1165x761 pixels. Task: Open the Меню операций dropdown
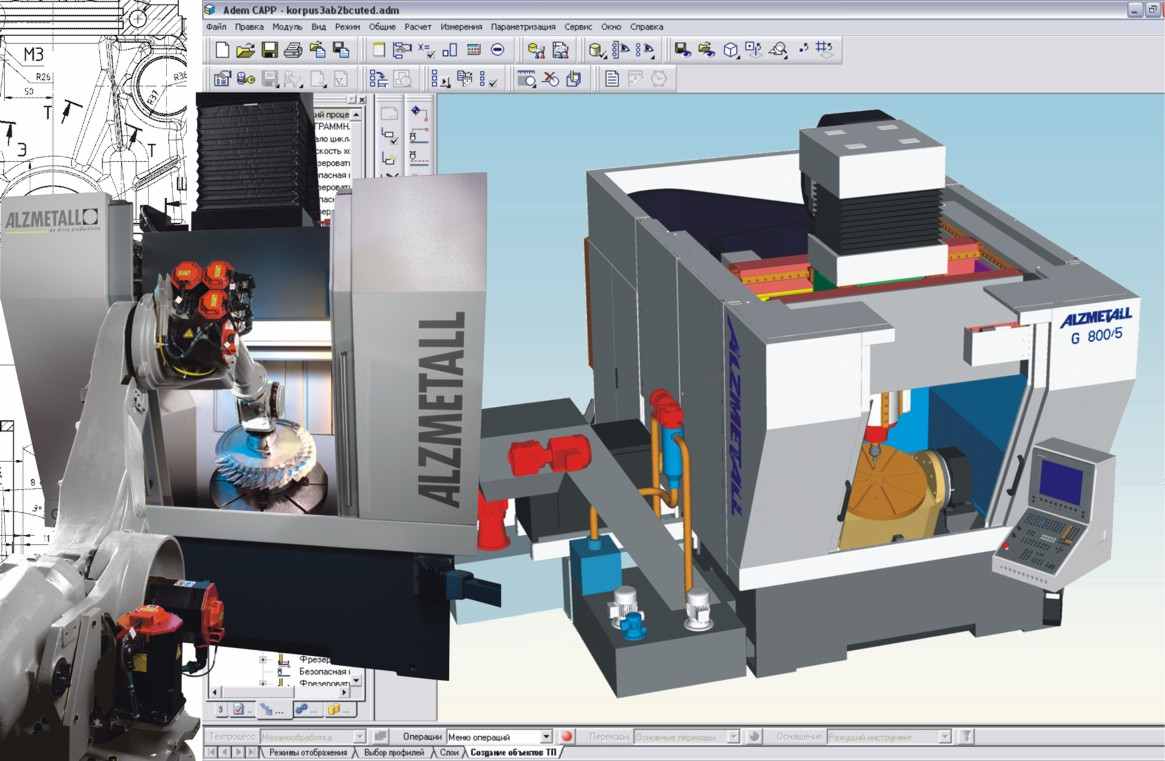pyautogui.click(x=546, y=736)
